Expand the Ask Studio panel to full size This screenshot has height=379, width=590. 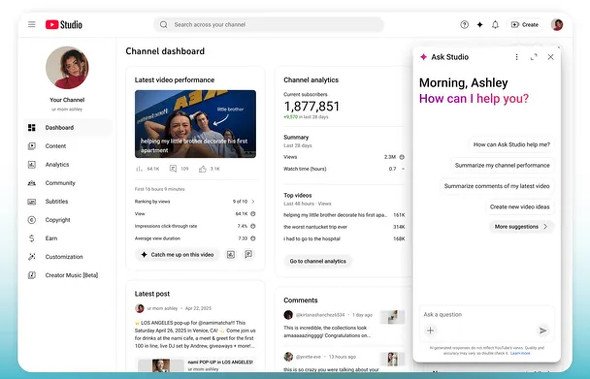tap(534, 57)
